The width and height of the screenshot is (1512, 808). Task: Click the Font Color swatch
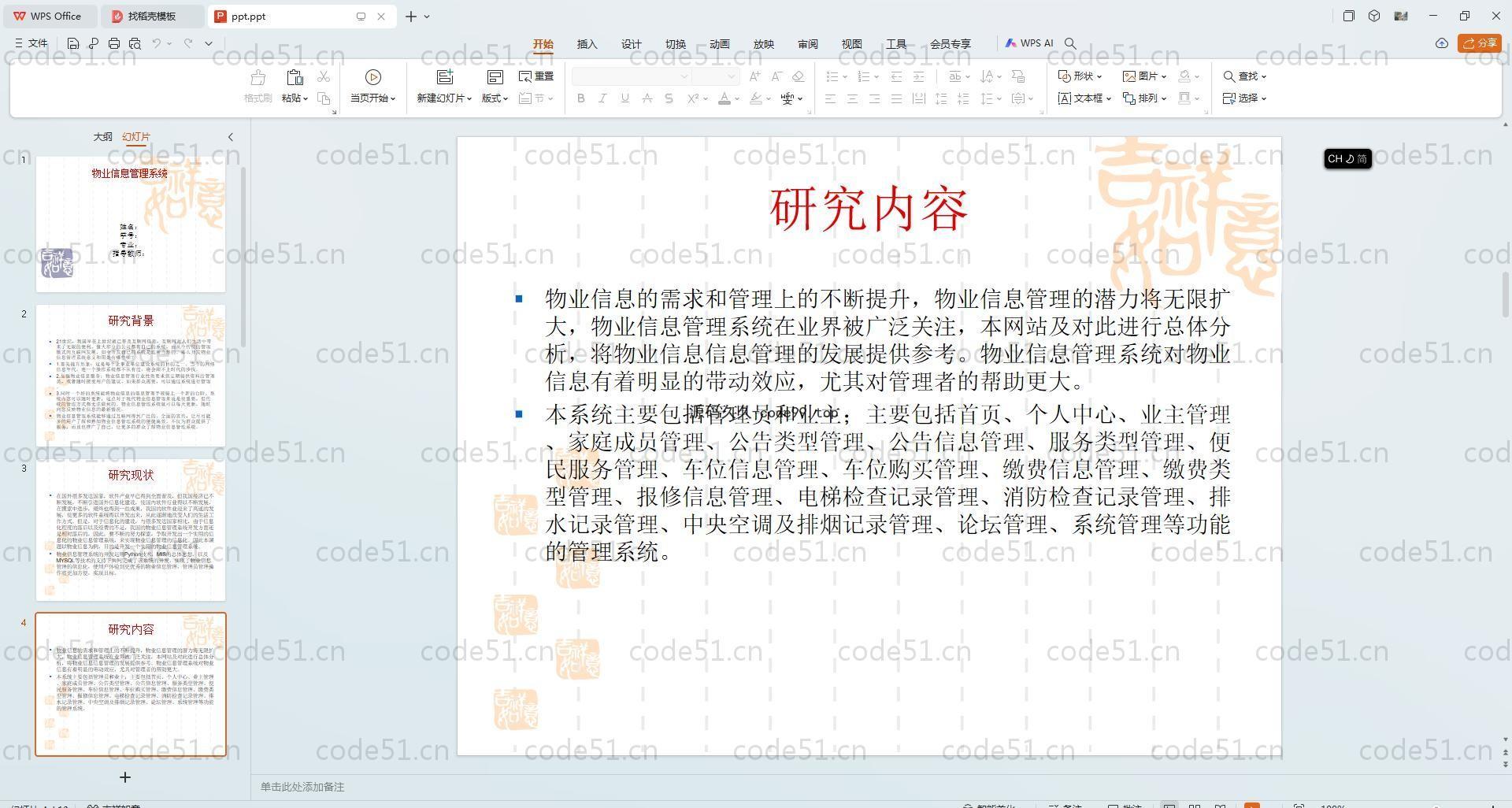[x=724, y=98]
